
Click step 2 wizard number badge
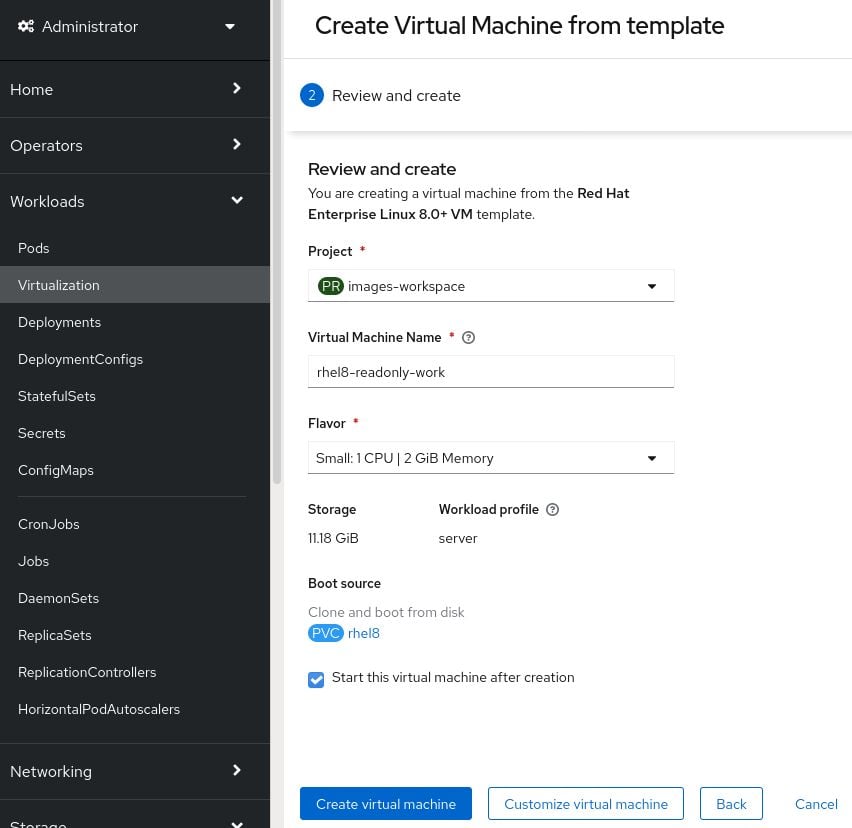312,96
